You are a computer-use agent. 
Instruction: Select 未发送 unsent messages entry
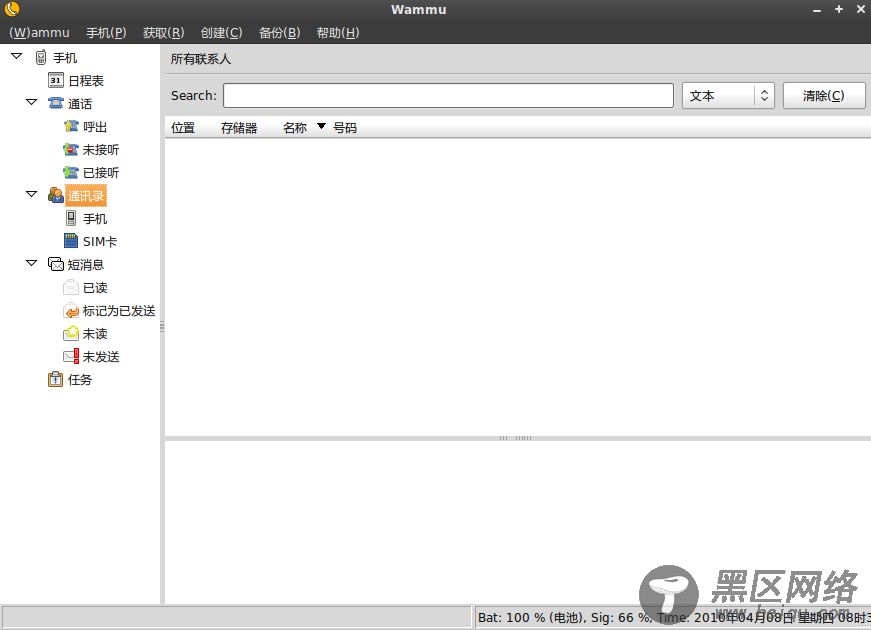tap(101, 356)
